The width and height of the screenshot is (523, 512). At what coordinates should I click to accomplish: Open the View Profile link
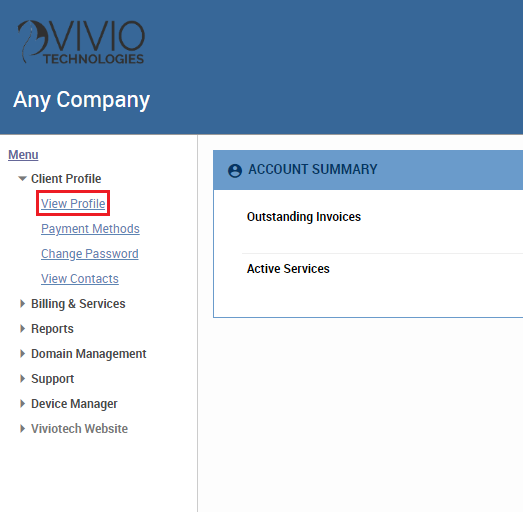73,203
